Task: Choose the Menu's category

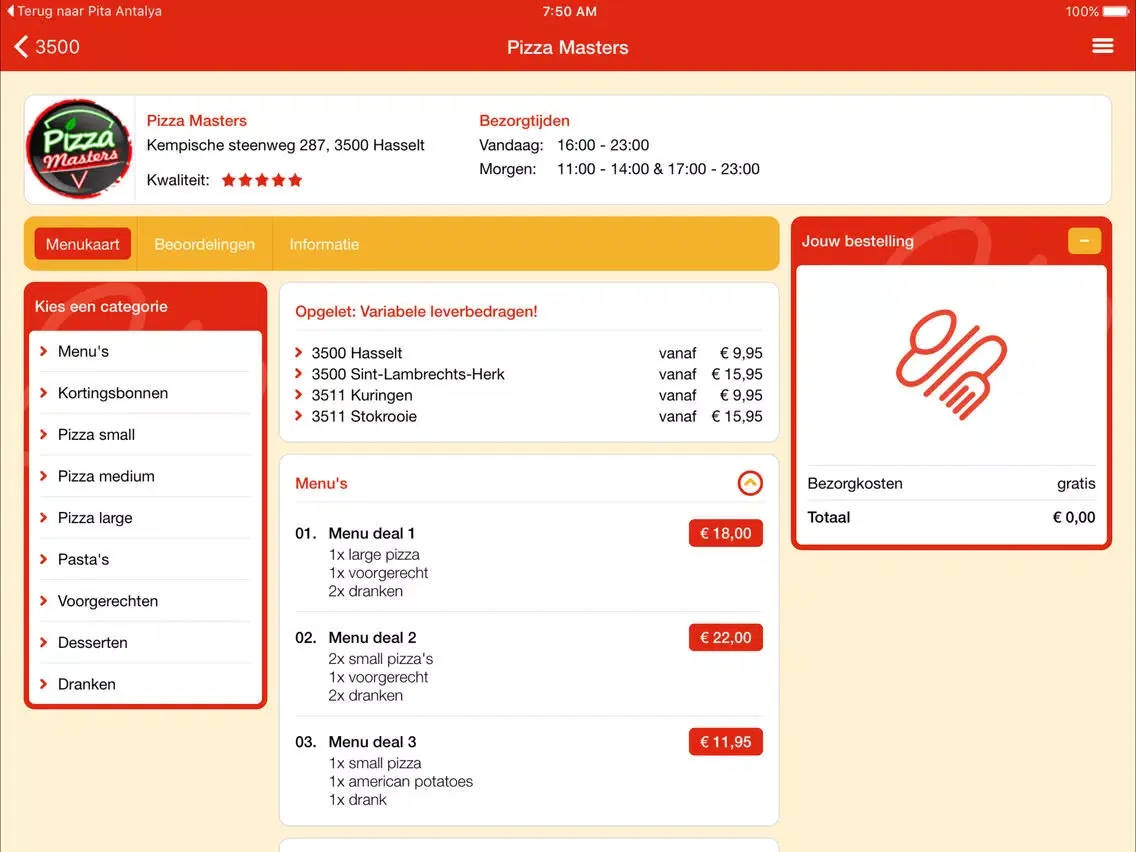Action: pyautogui.click(x=145, y=351)
